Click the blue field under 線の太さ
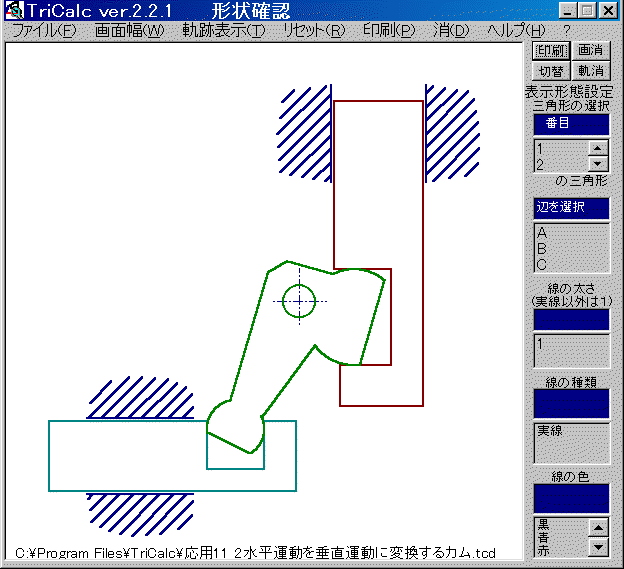This screenshot has height=569, width=624. coord(571,320)
